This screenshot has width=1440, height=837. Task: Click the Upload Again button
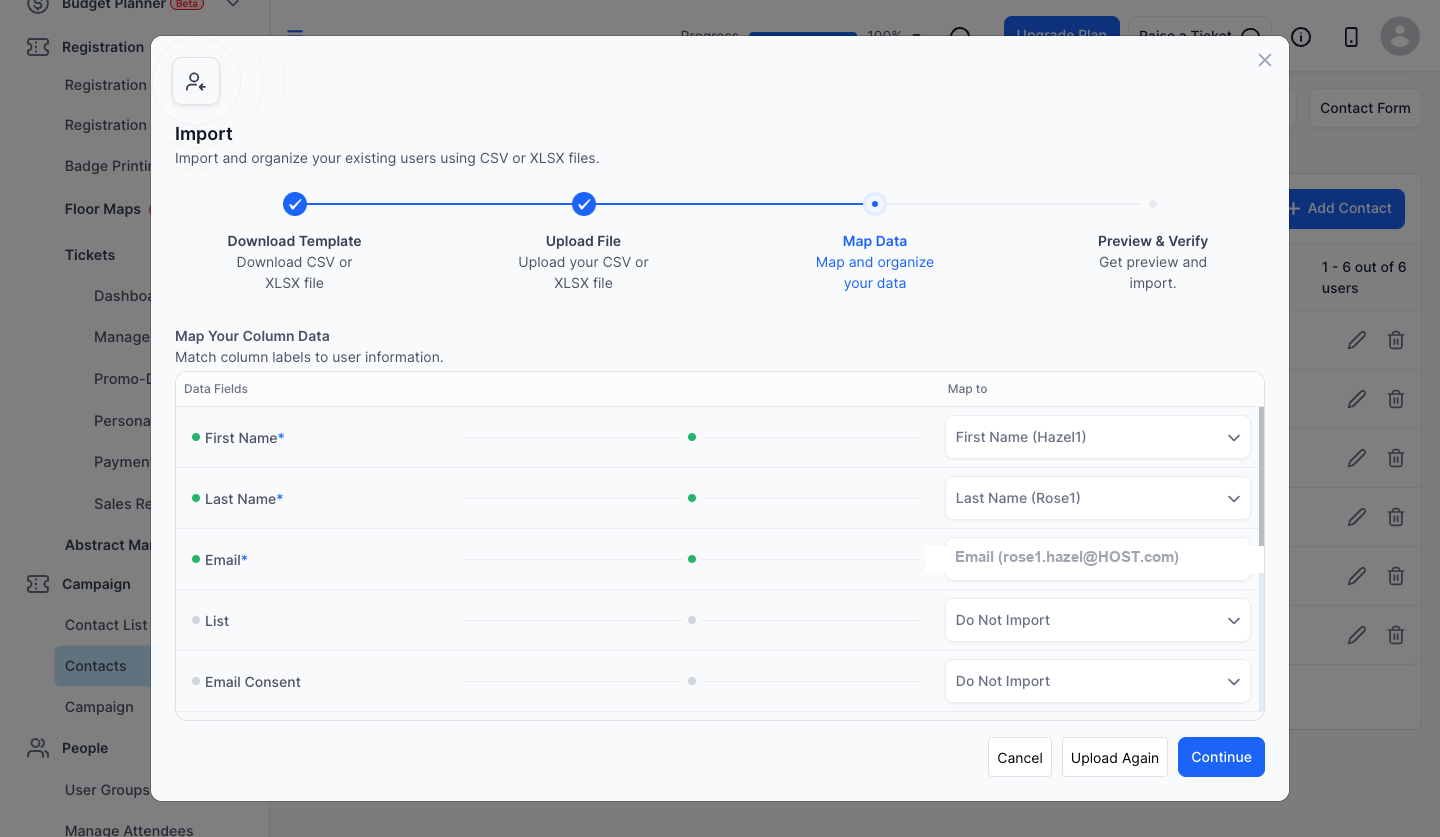[1115, 757]
